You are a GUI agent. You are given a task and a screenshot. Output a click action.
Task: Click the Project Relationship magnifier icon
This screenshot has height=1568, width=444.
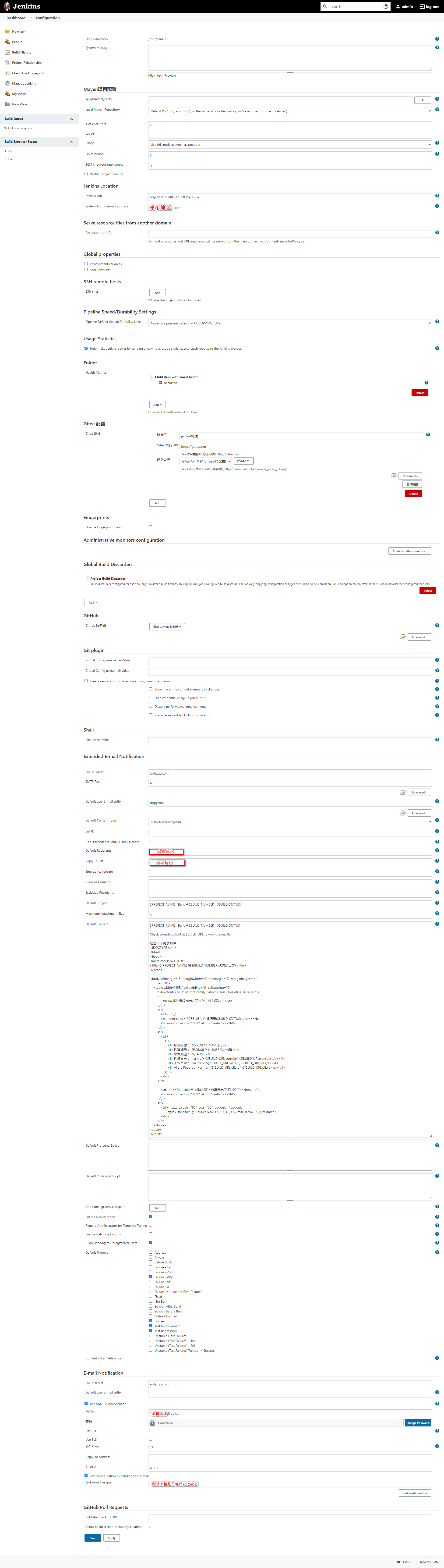click(7, 63)
